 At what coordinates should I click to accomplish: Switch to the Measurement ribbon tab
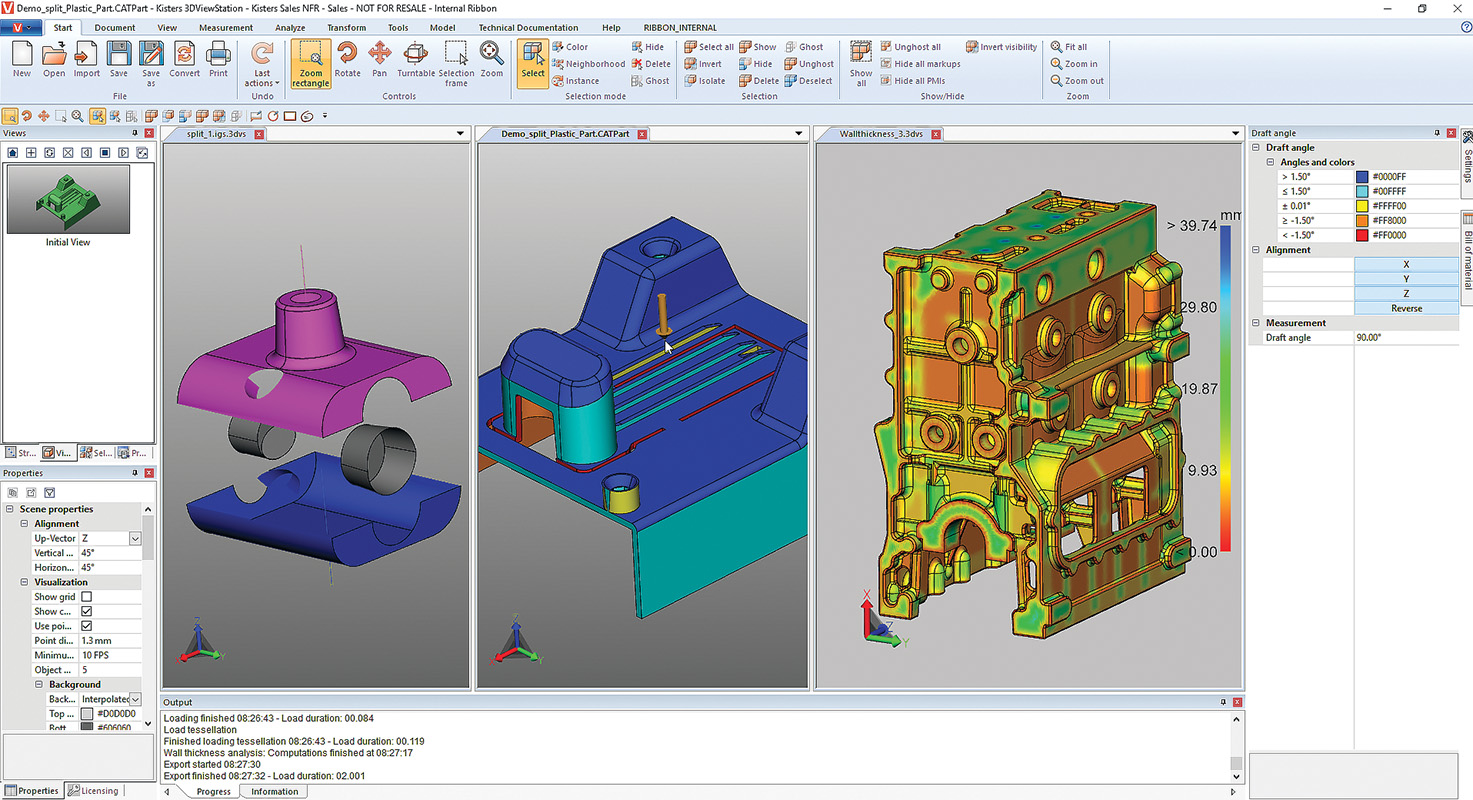[225, 27]
